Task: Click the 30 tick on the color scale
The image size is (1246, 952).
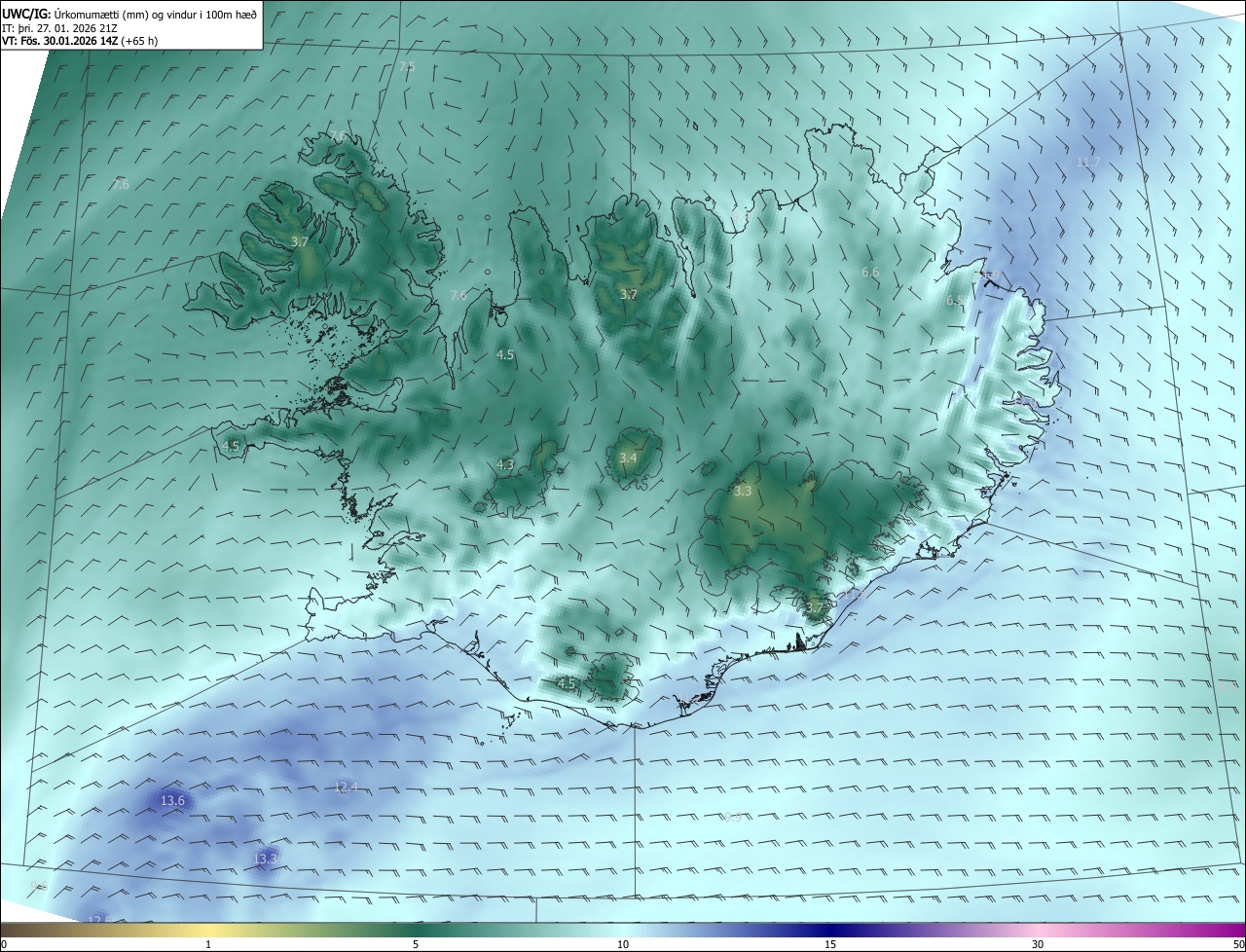Action: [1038, 944]
